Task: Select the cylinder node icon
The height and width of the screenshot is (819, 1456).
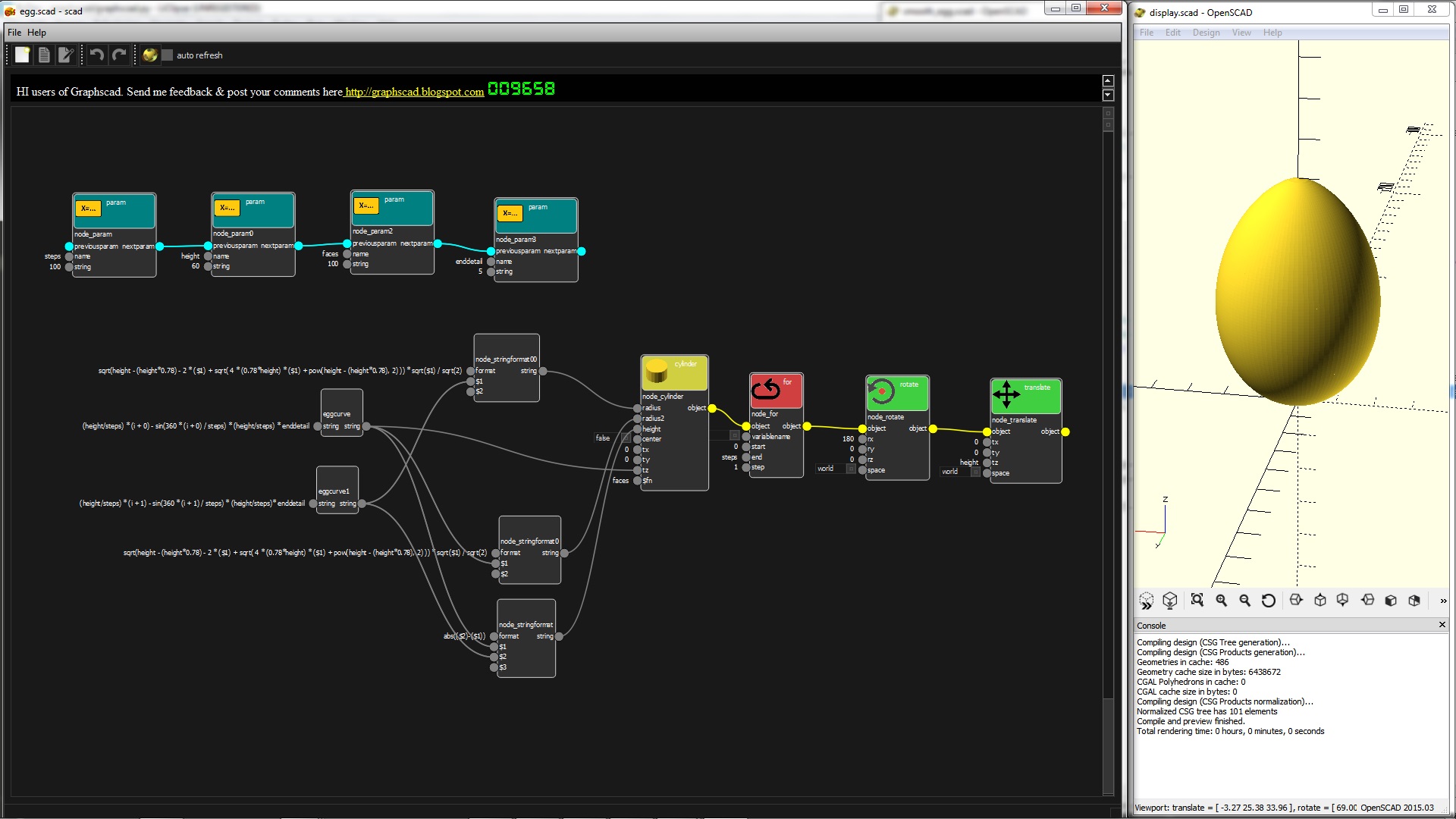Action: (657, 371)
